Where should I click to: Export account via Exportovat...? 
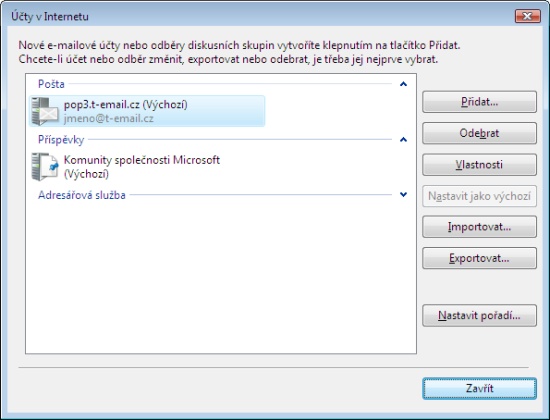(479, 258)
